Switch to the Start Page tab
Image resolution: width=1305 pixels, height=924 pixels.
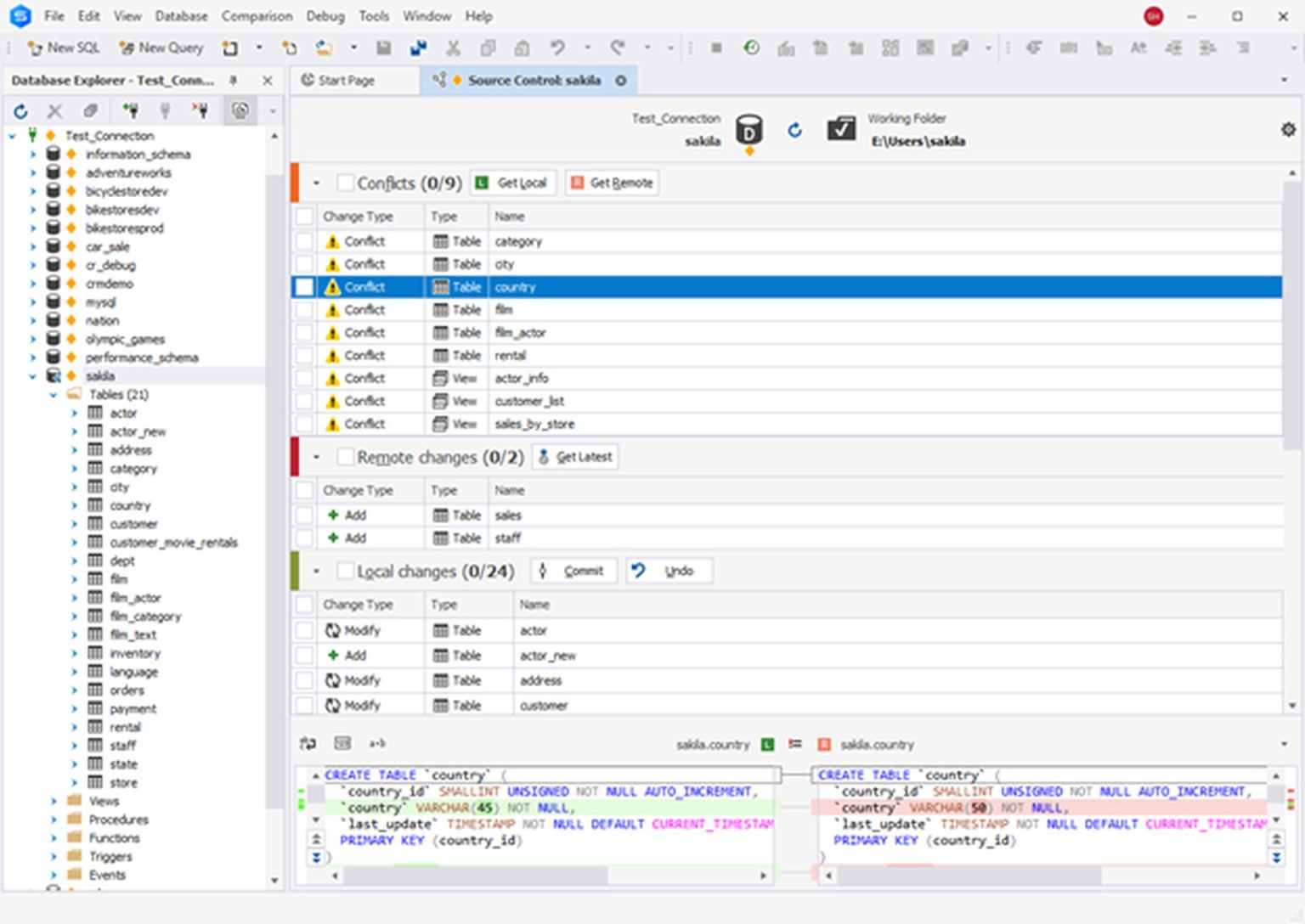(347, 80)
